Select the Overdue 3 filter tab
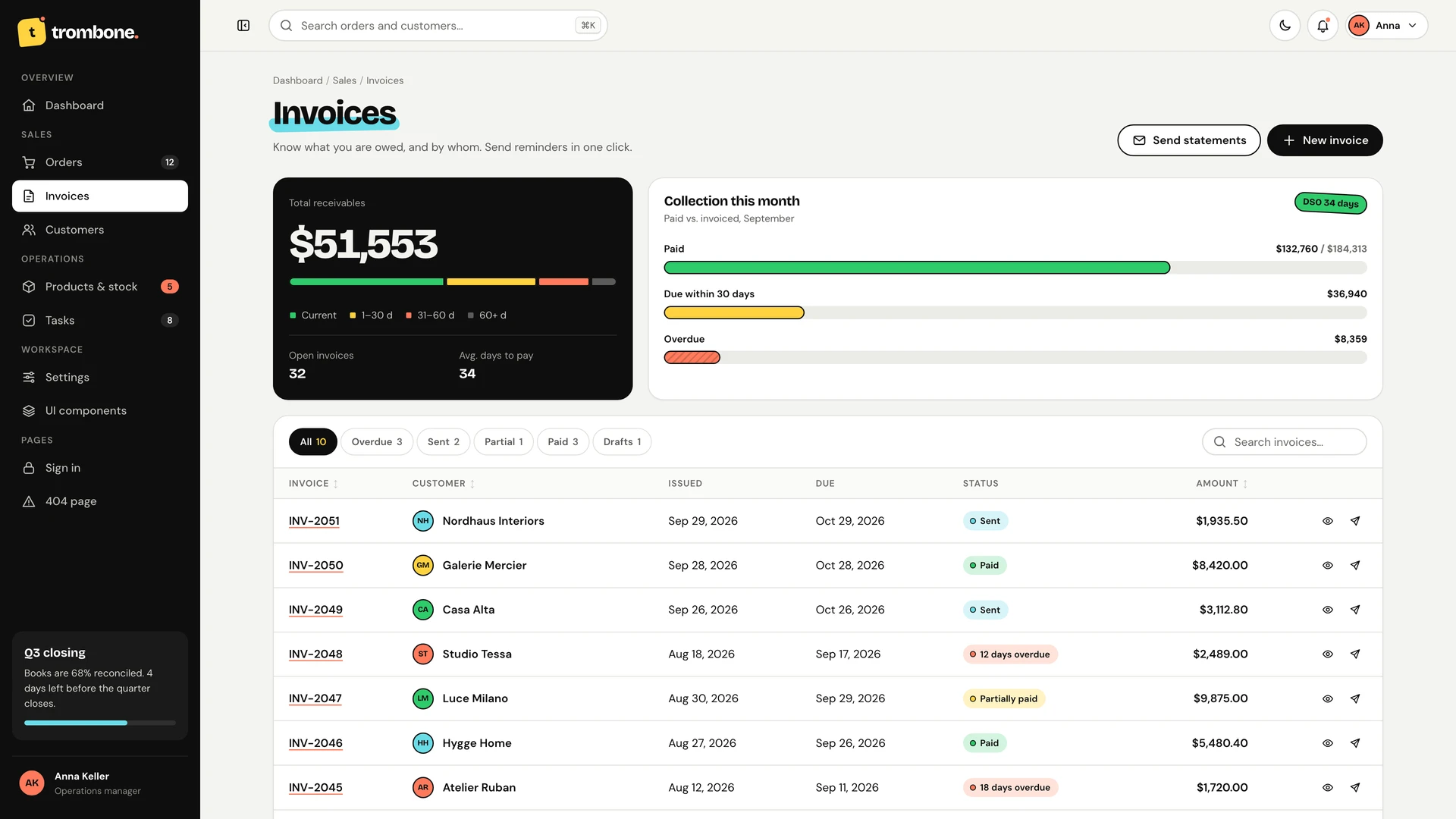1456x819 pixels. [377, 442]
